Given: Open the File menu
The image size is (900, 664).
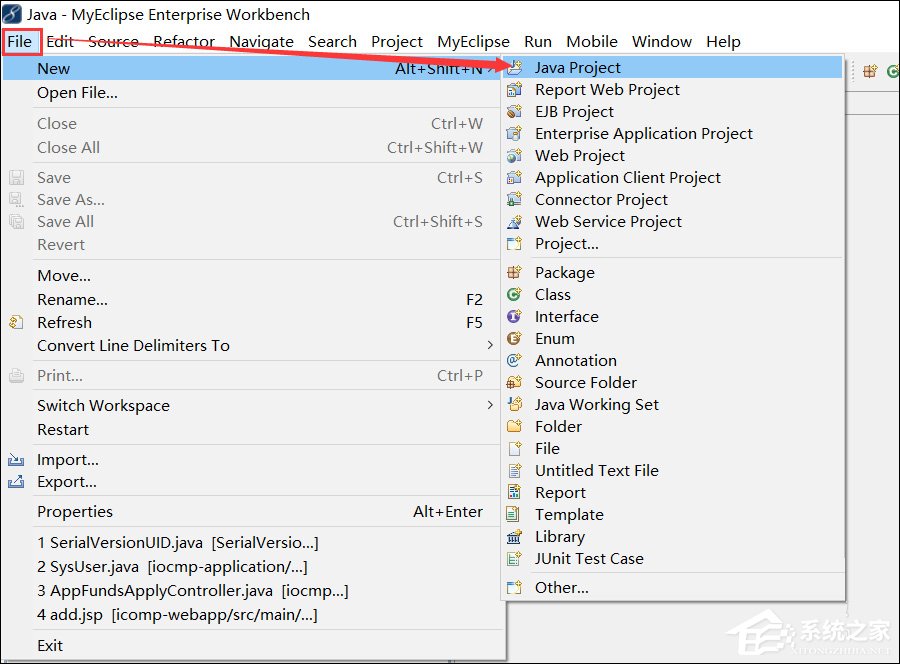Looking at the screenshot, I should coord(21,41).
